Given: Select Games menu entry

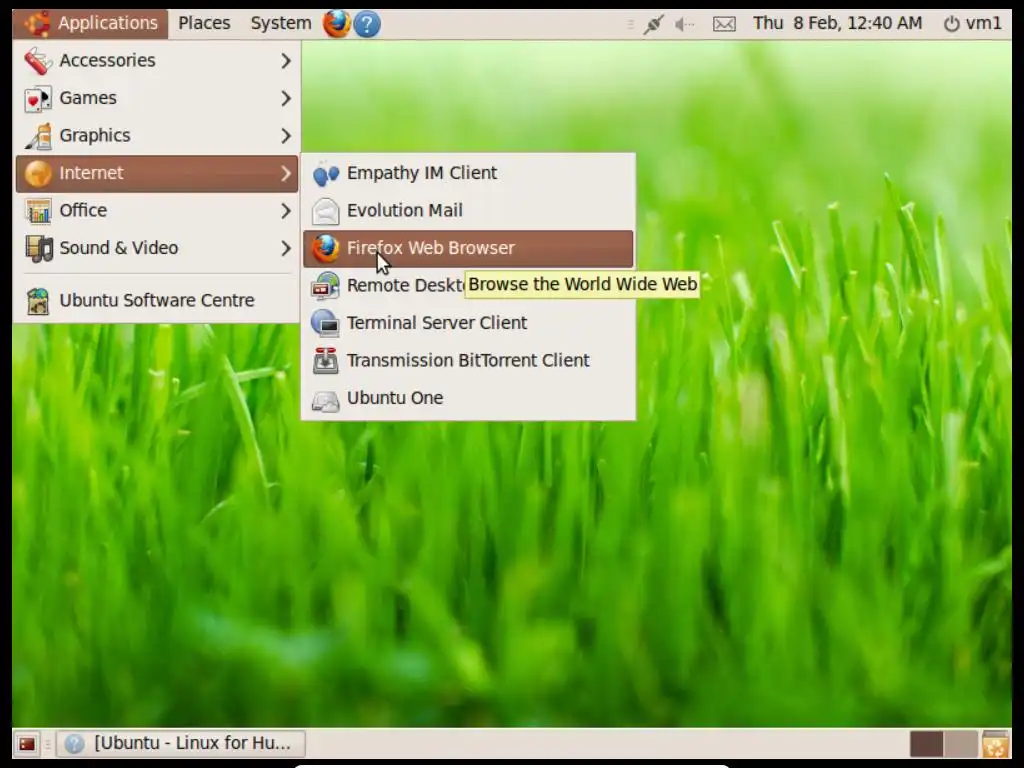Looking at the screenshot, I should (157, 99).
